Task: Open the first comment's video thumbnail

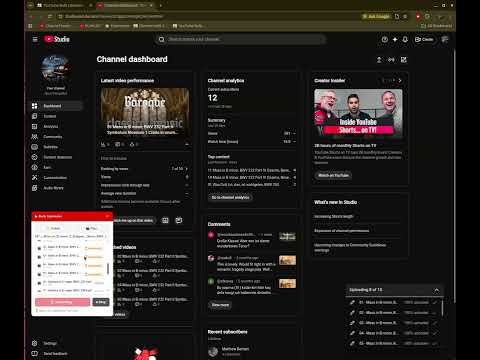Action: click(287, 237)
